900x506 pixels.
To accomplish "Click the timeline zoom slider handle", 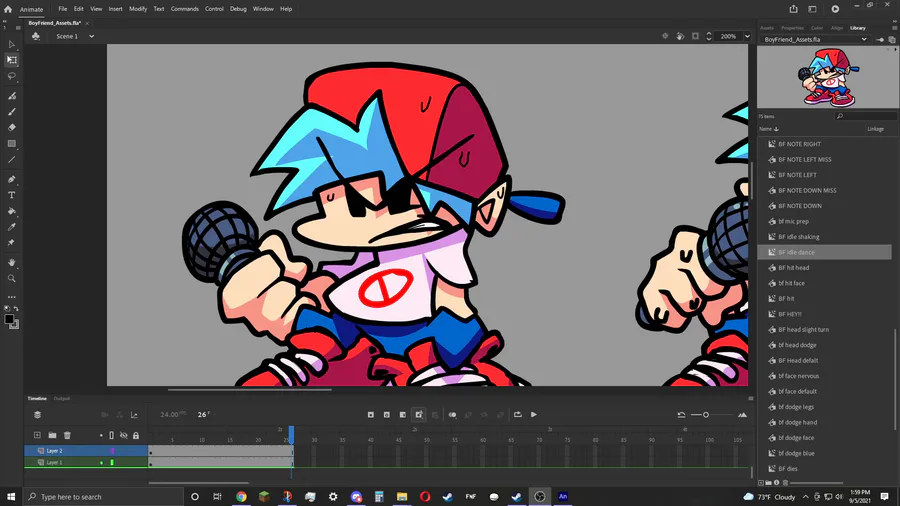I will [706, 415].
